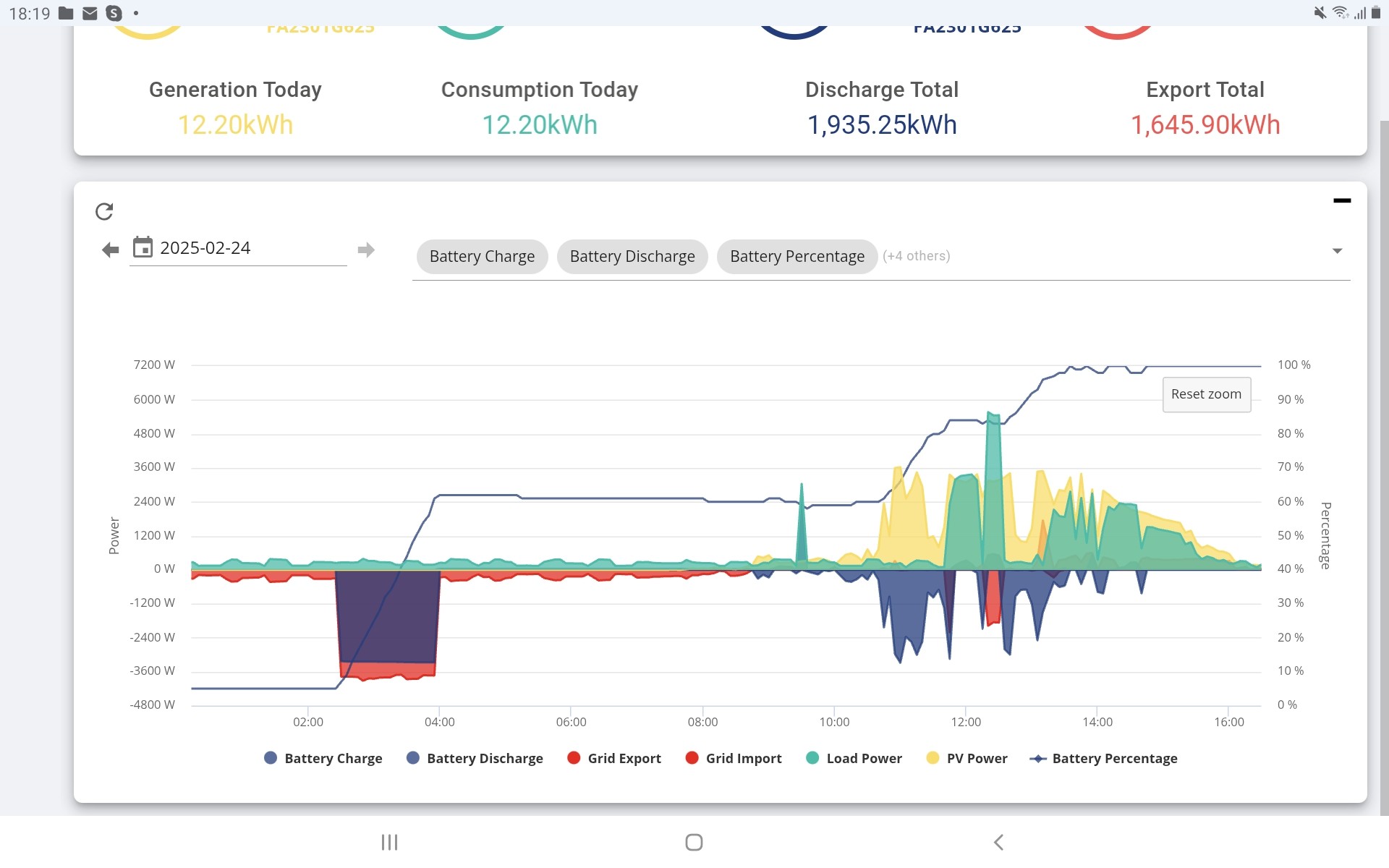Select the Battery Discharge chip
This screenshot has height=868, width=1389.
point(632,256)
